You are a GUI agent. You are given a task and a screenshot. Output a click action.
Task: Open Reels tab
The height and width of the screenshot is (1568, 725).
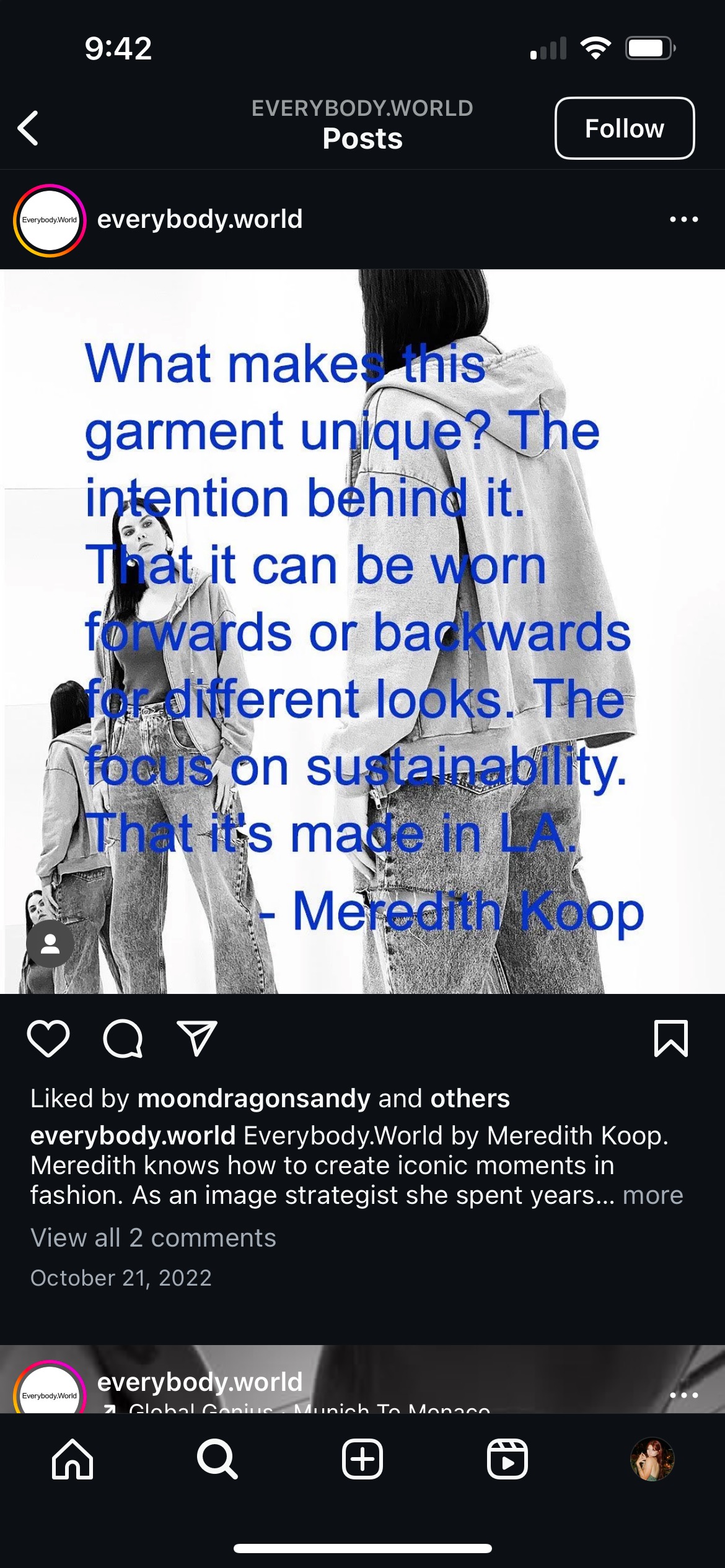click(507, 1459)
